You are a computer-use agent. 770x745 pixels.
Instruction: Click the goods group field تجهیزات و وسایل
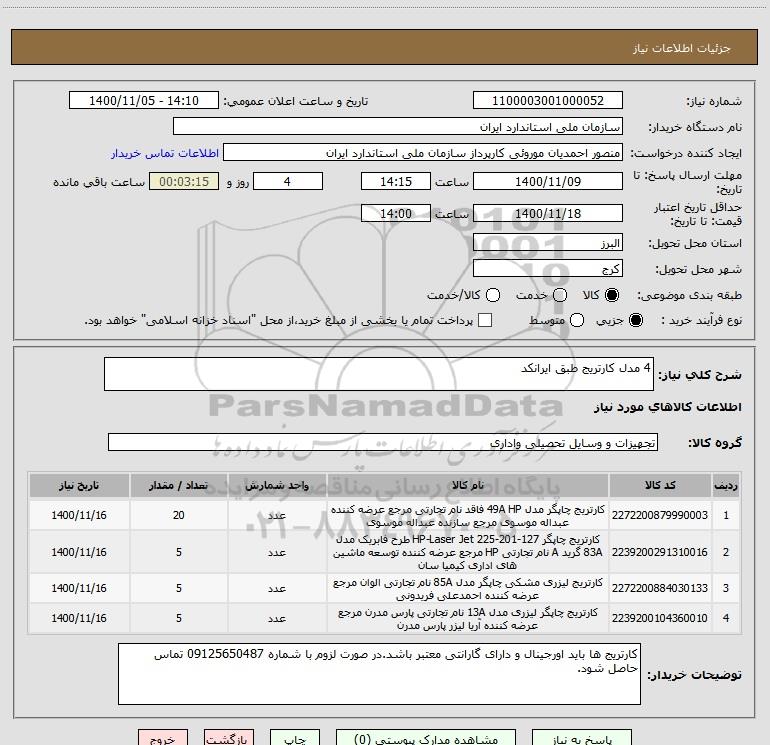pos(383,442)
